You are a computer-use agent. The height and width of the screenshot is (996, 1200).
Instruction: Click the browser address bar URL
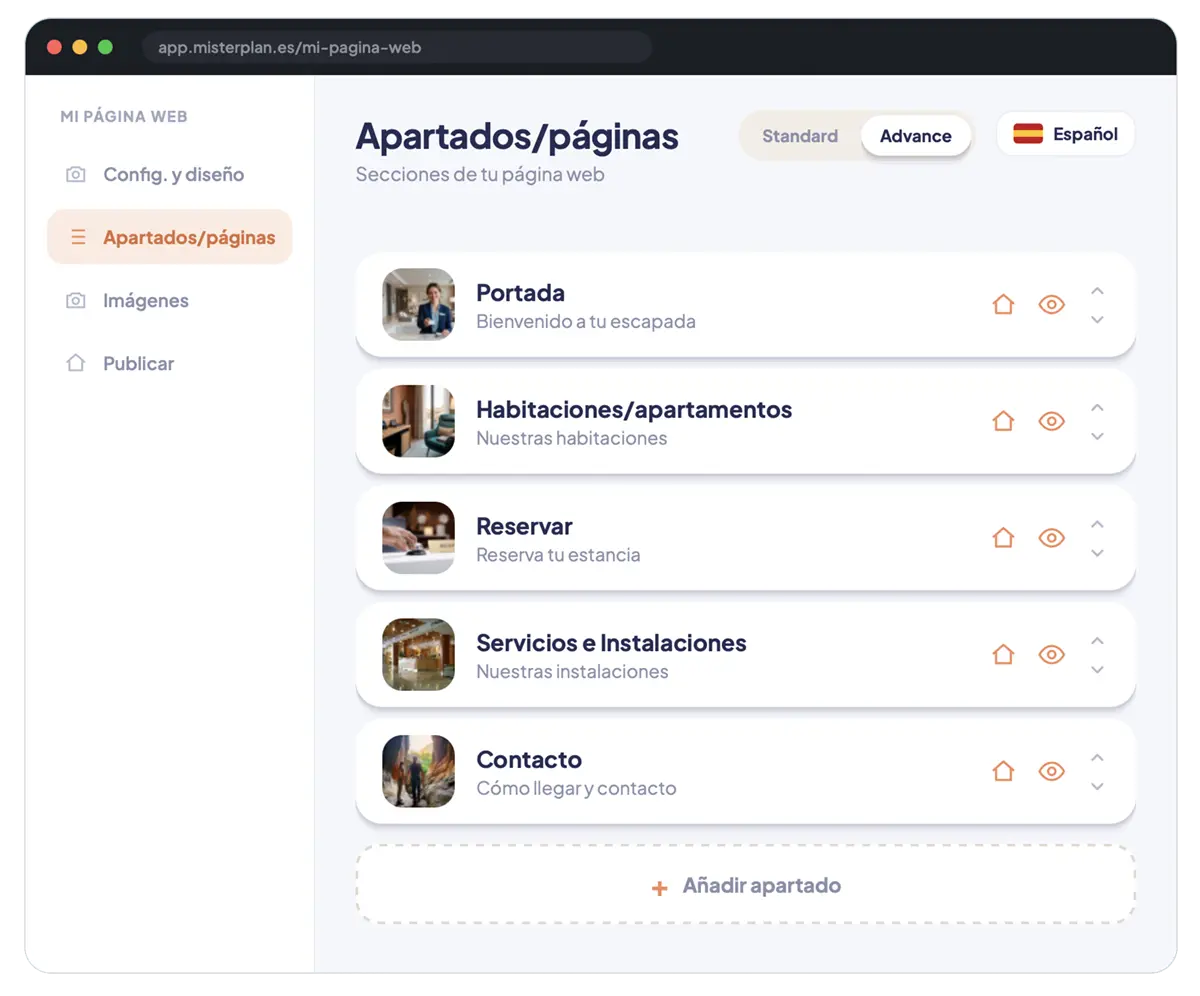[x=397, y=47]
